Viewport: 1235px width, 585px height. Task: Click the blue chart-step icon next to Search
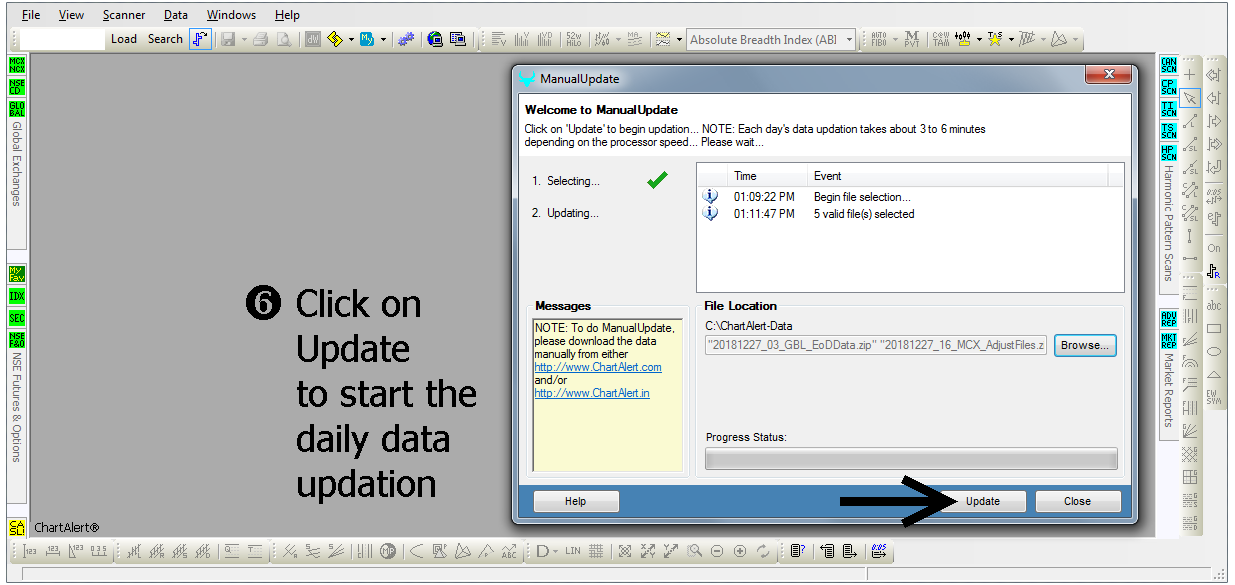coord(200,39)
